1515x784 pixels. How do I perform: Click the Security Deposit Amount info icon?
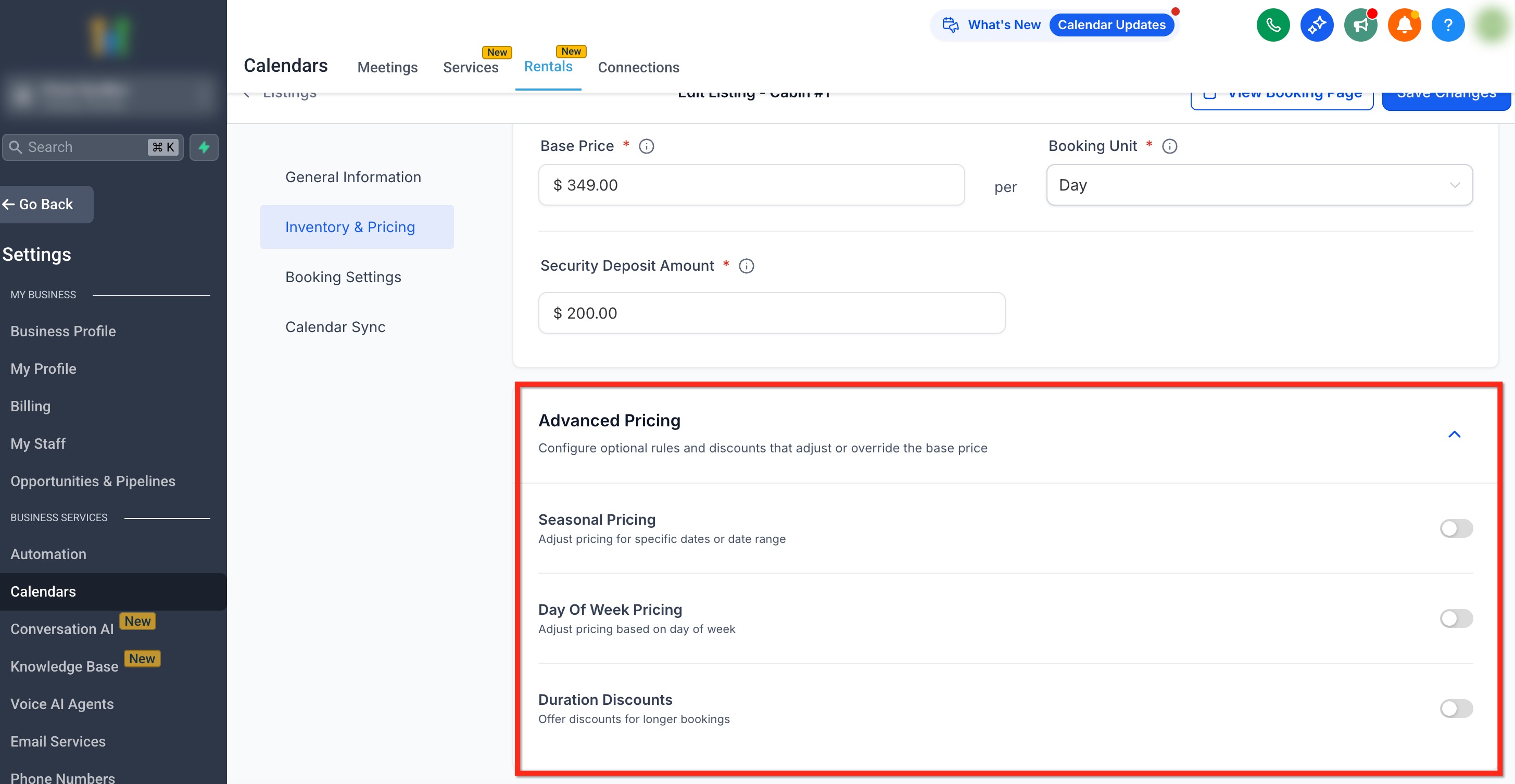746,267
